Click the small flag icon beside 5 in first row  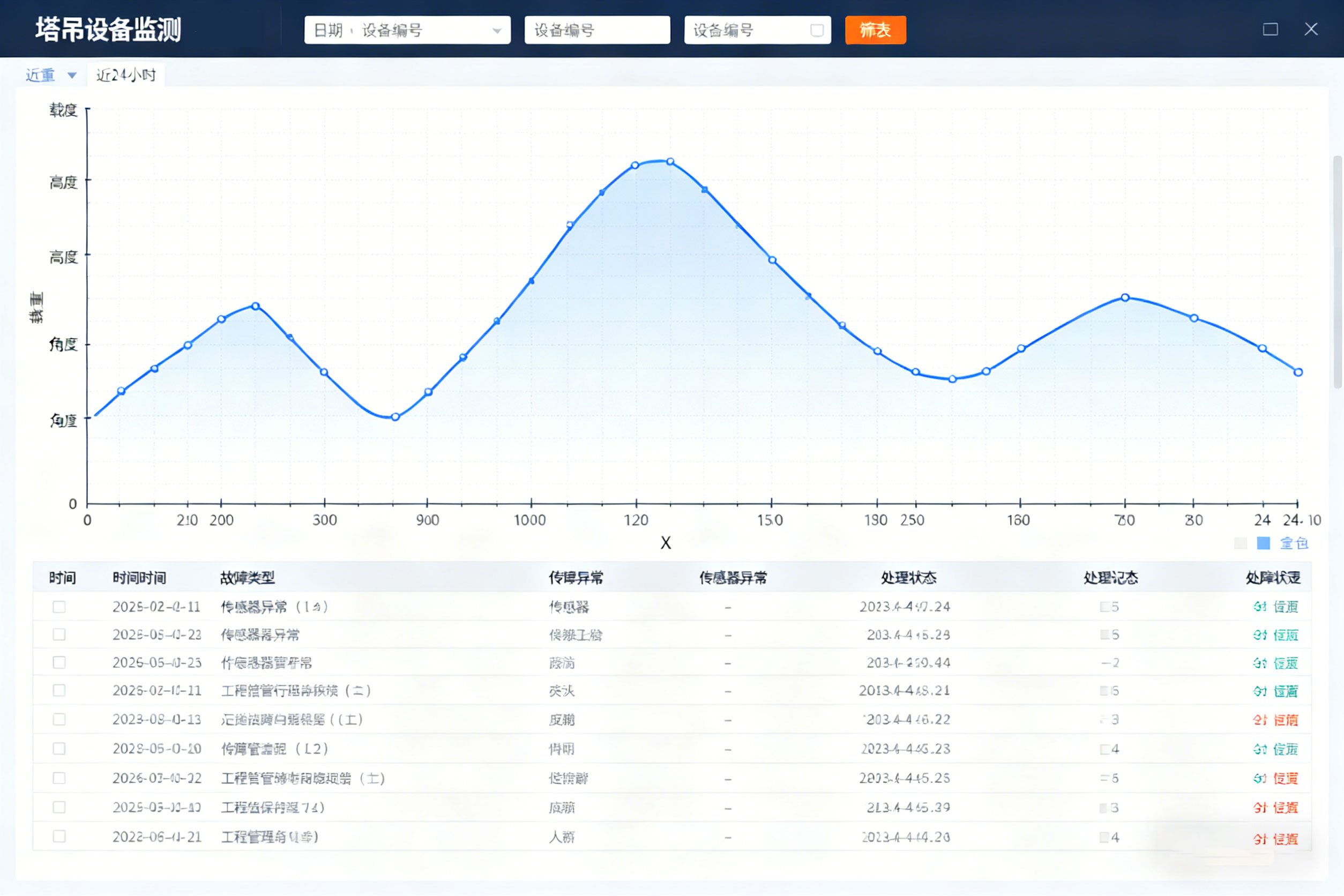tap(1104, 607)
